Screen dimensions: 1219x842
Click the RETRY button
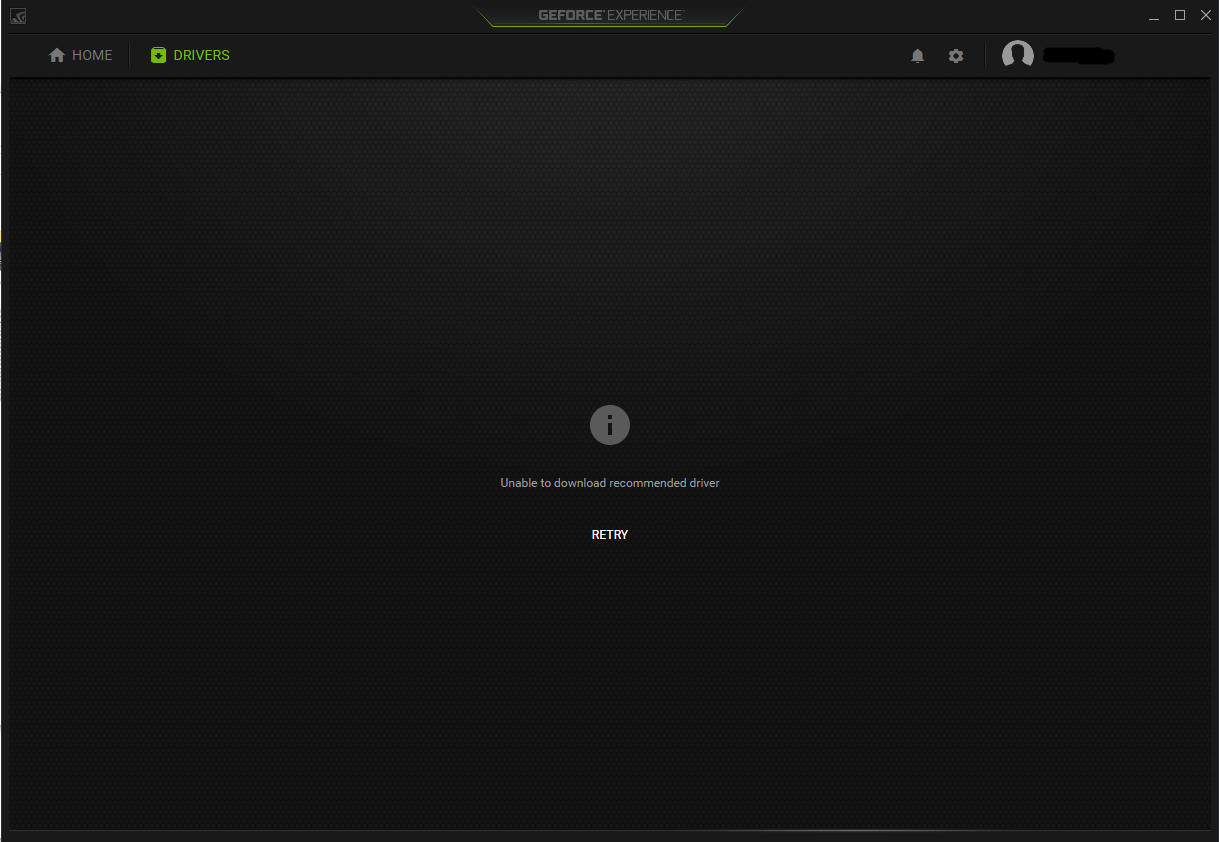[610, 535]
